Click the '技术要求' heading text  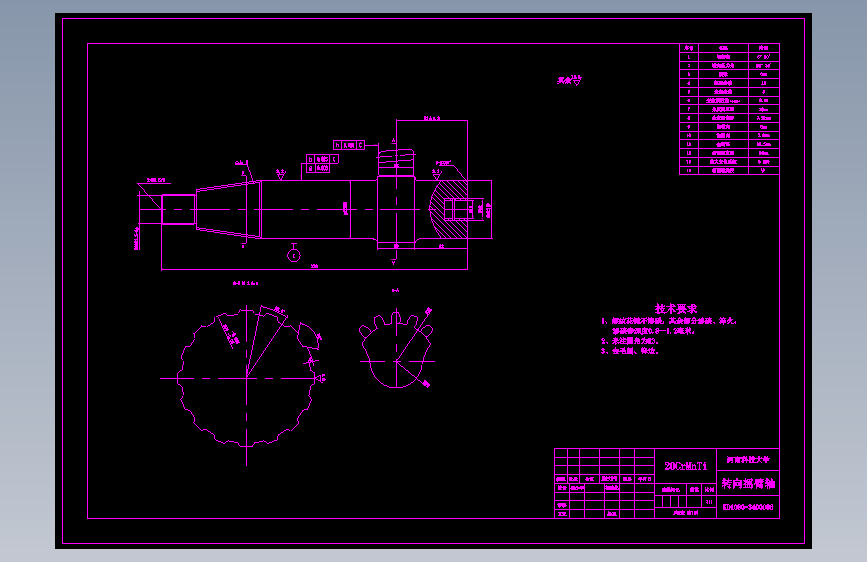[x=676, y=309]
